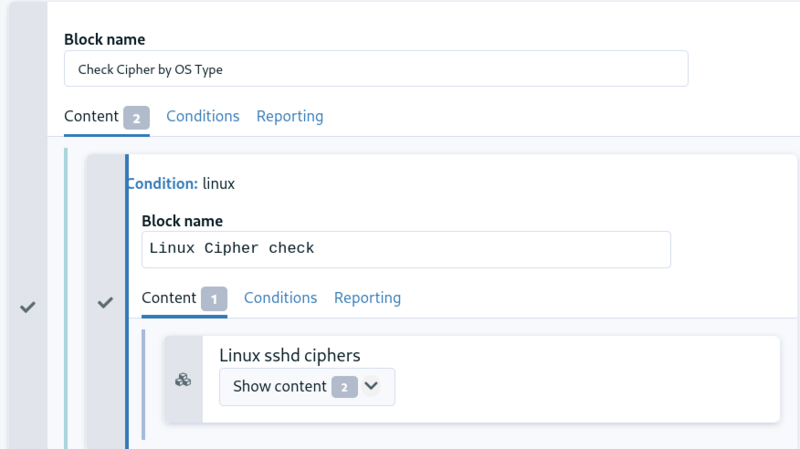Click the Linux Cipher check block name field
Viewport: 800px width, 449px height.
(x=406, y=250)
